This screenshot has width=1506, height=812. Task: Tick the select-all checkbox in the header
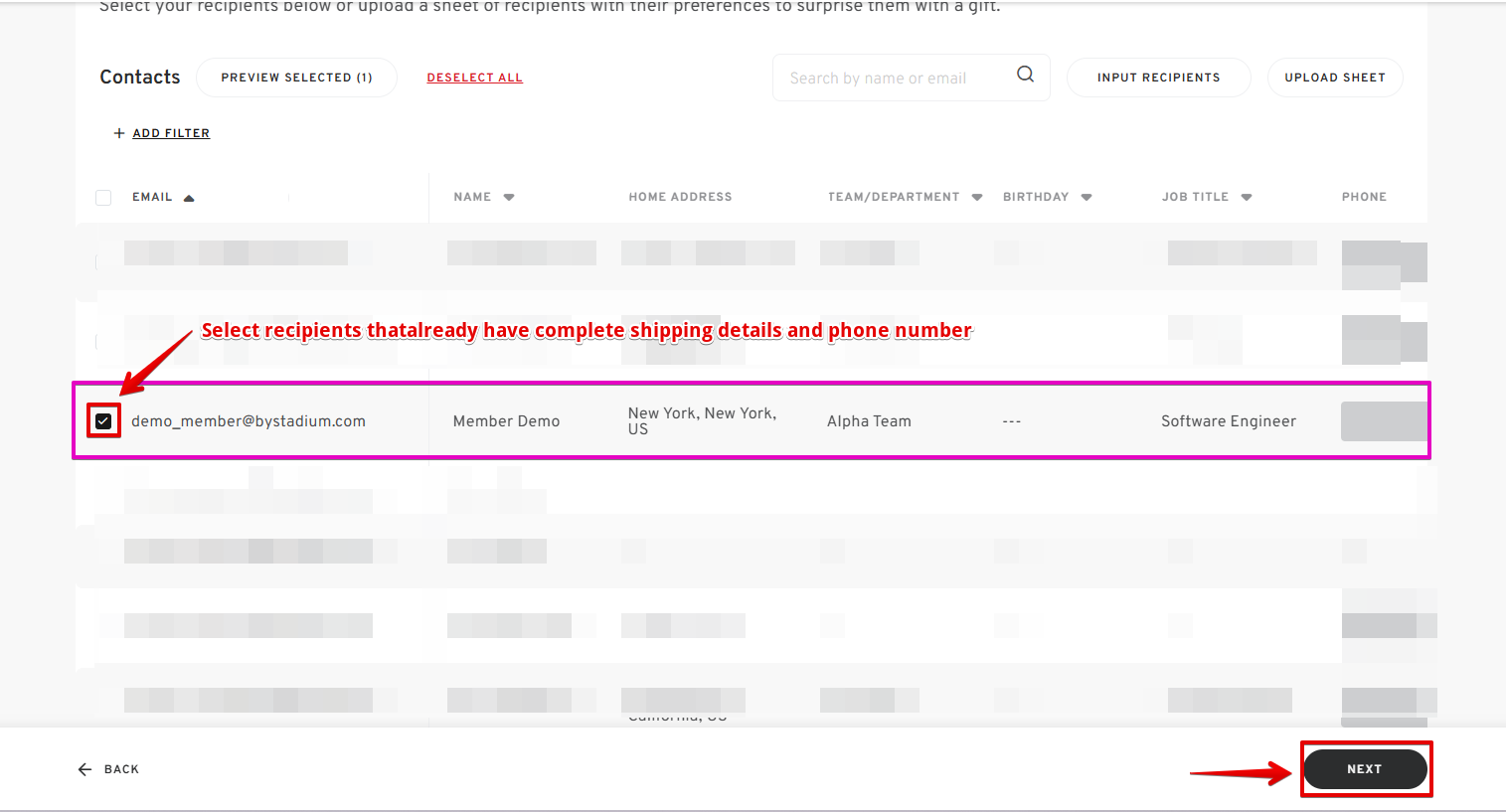tap(103, 198)
